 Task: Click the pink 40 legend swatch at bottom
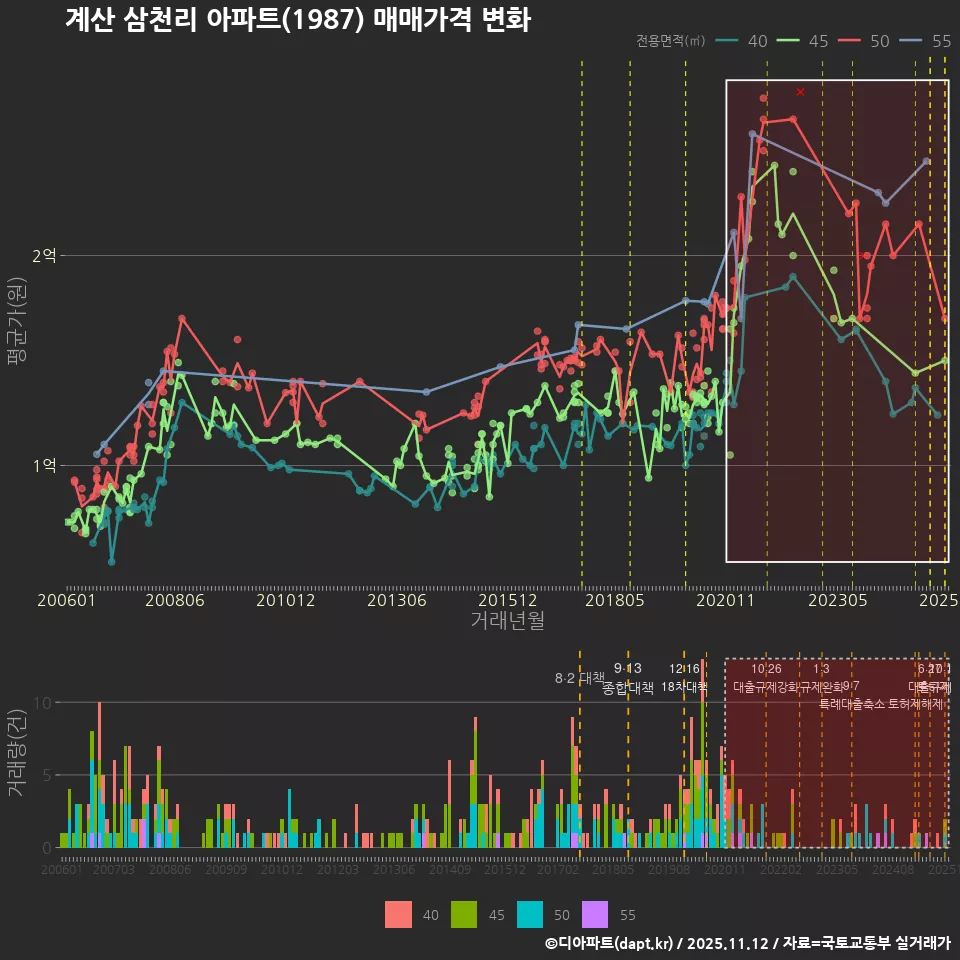pos(398,914)
